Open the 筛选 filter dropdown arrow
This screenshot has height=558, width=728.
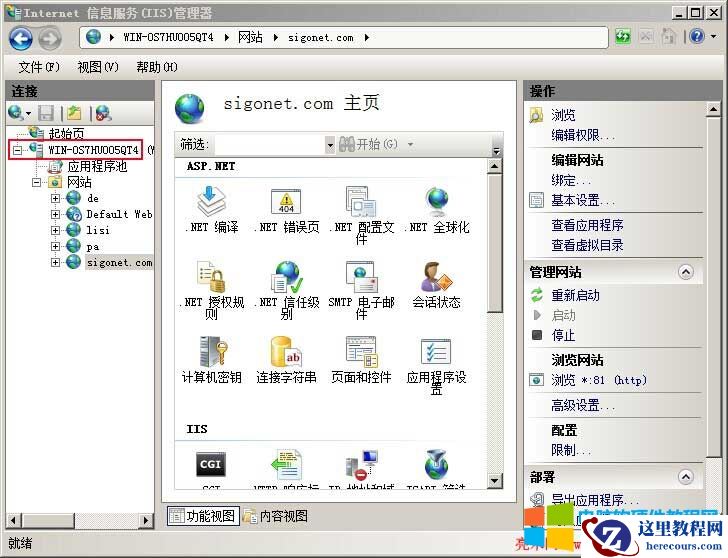click(330, 145)
